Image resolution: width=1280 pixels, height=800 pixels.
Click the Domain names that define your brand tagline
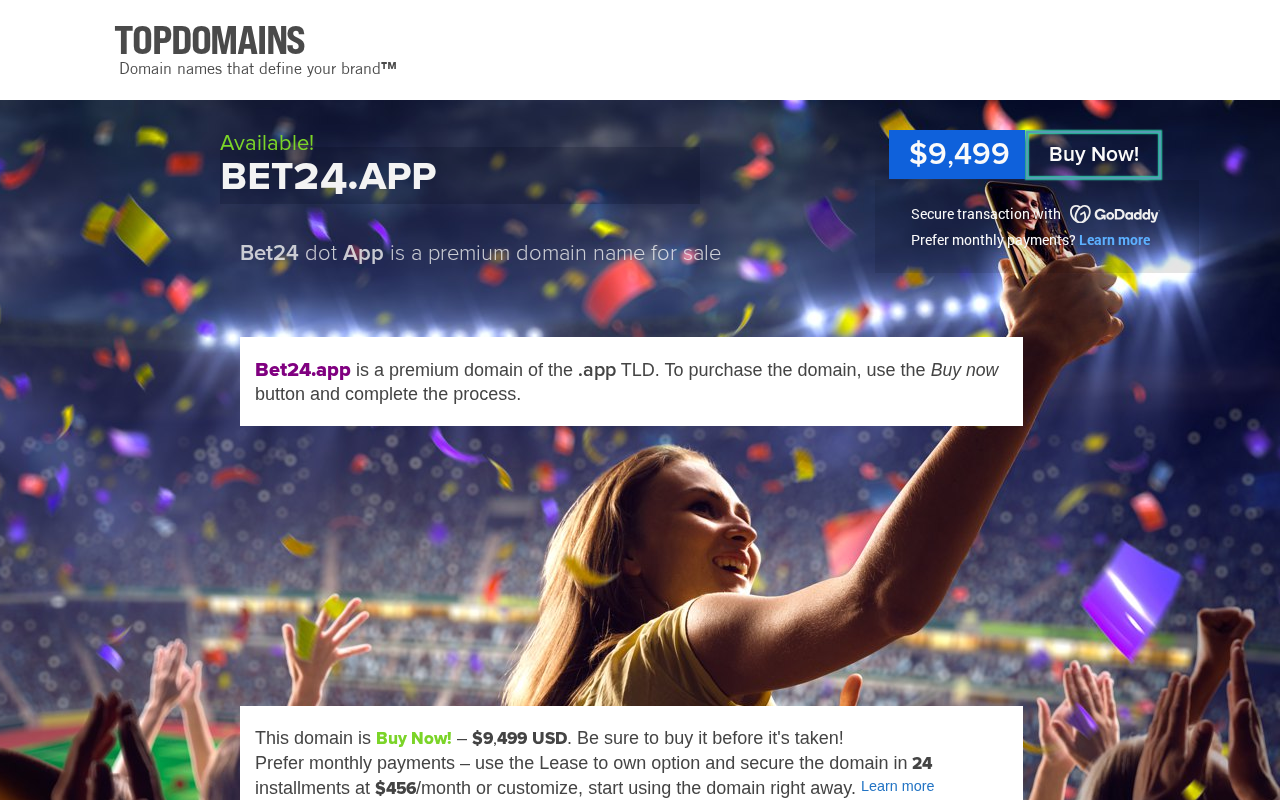(258, 69)
